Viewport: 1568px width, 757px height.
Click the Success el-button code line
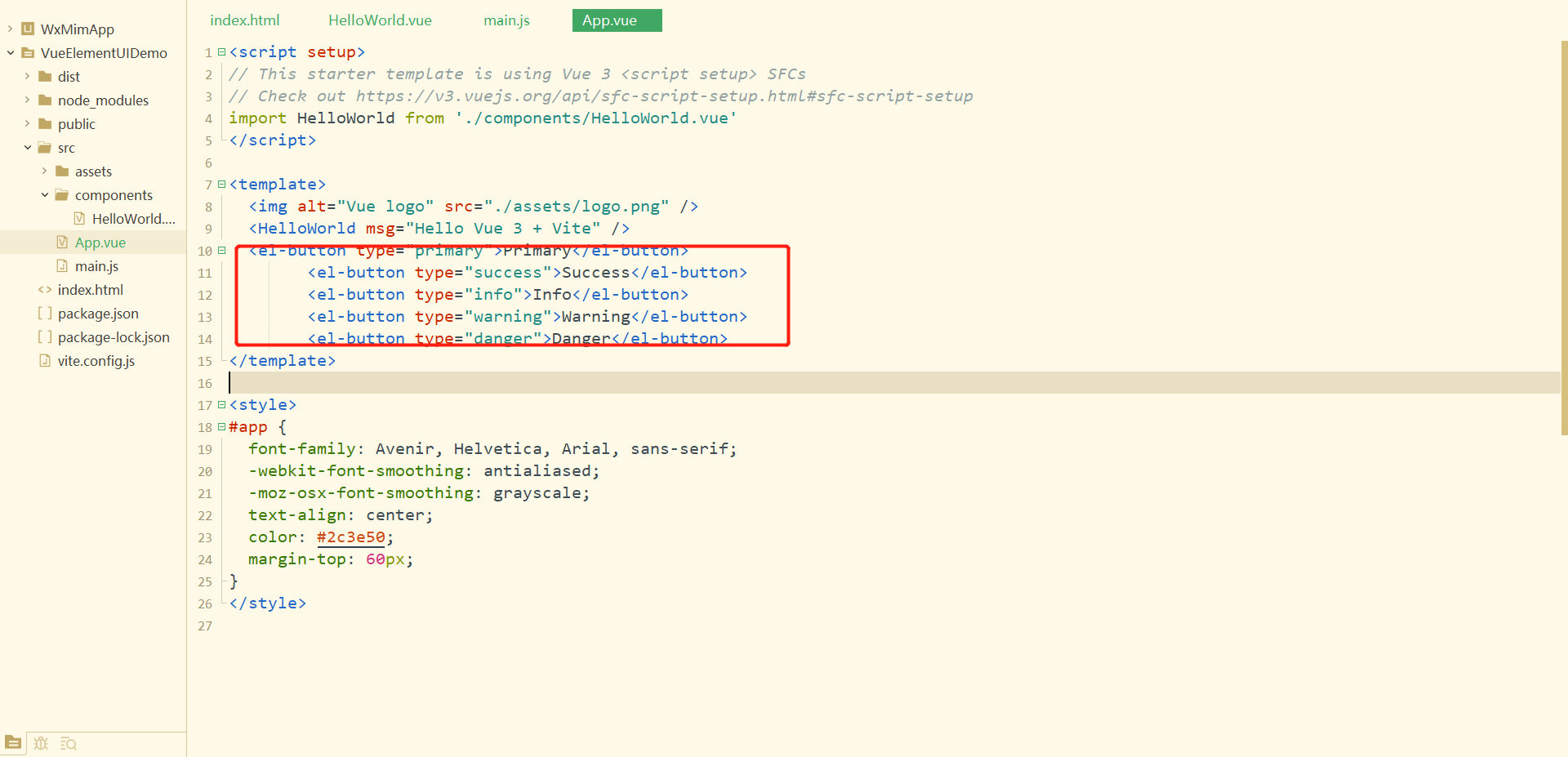point(527,272)
